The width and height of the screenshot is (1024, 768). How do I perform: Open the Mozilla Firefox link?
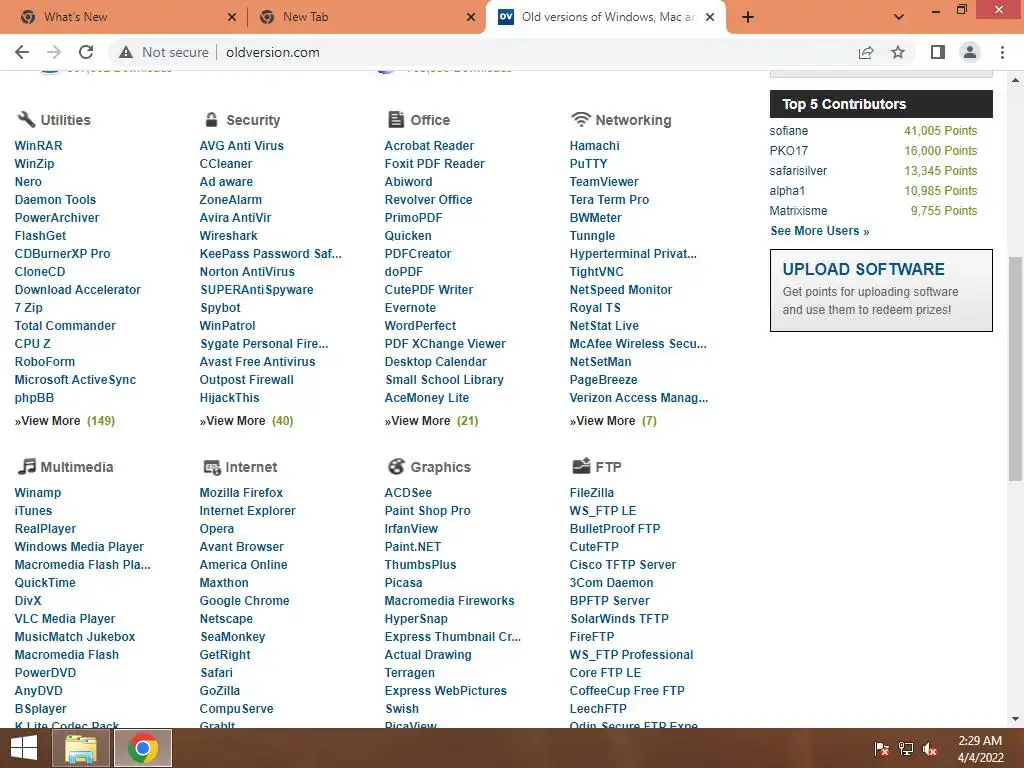pyautogui.click(x=241, y=492)
